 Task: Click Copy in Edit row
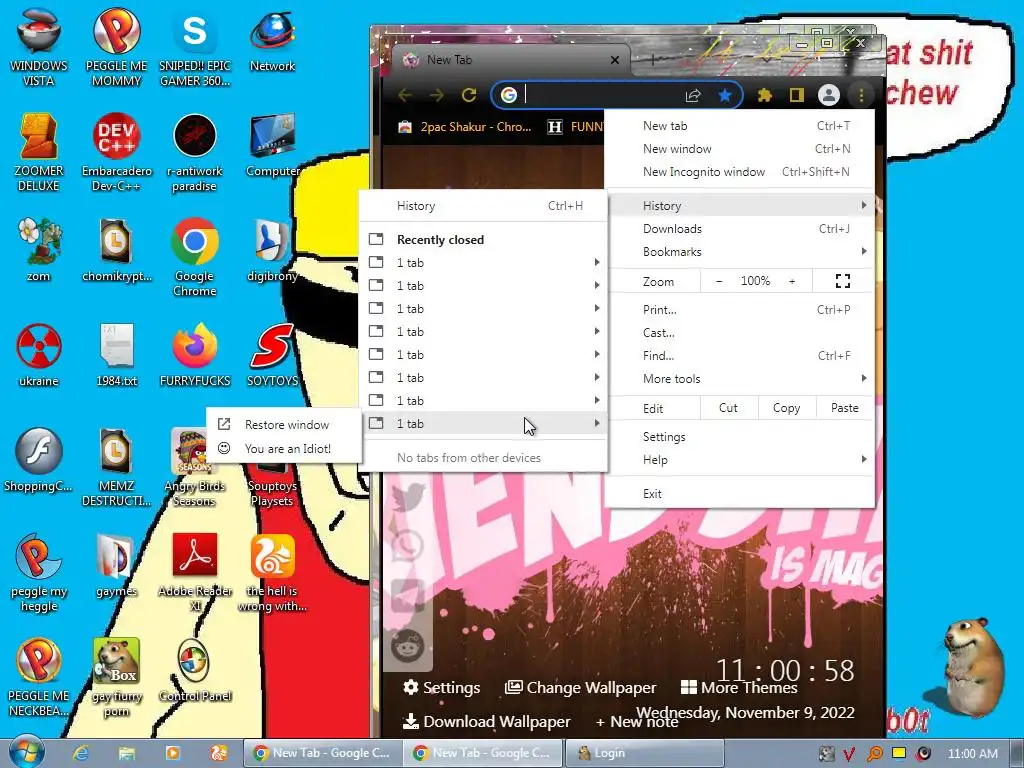[786, 408]
